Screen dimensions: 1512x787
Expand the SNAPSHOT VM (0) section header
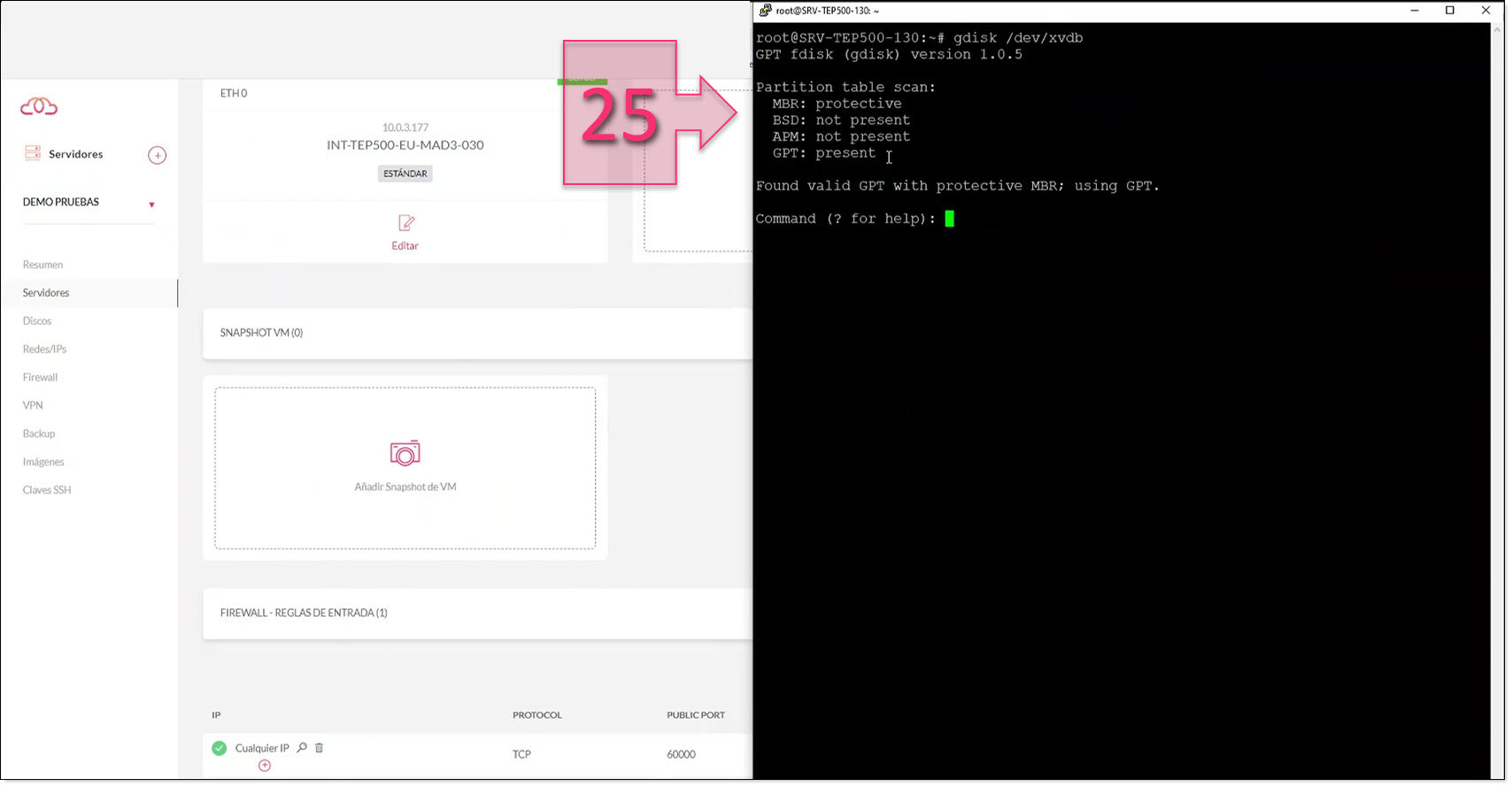pos(478,333)
